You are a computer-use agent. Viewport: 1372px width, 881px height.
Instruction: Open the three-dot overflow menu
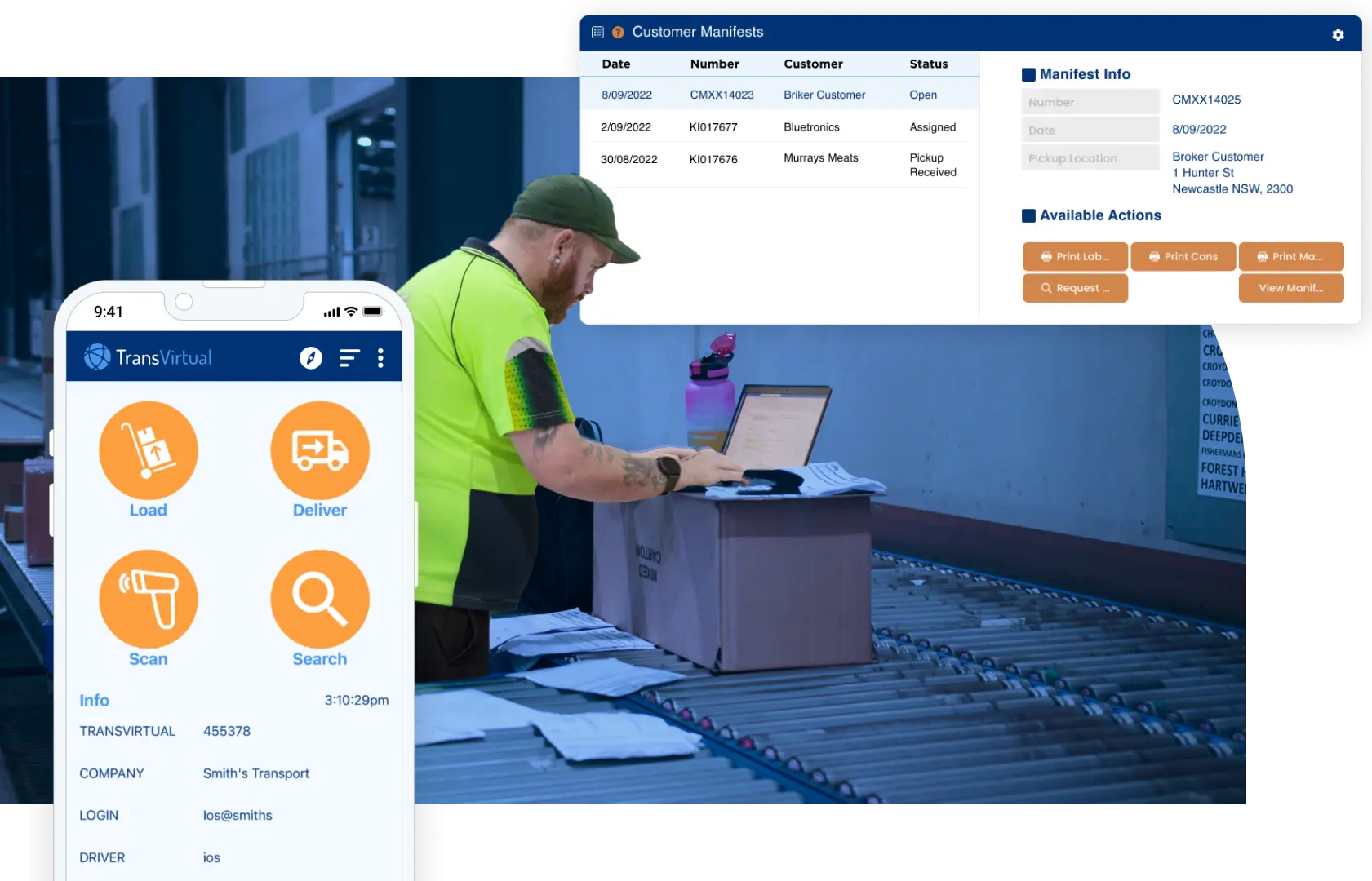coord(380,357)
